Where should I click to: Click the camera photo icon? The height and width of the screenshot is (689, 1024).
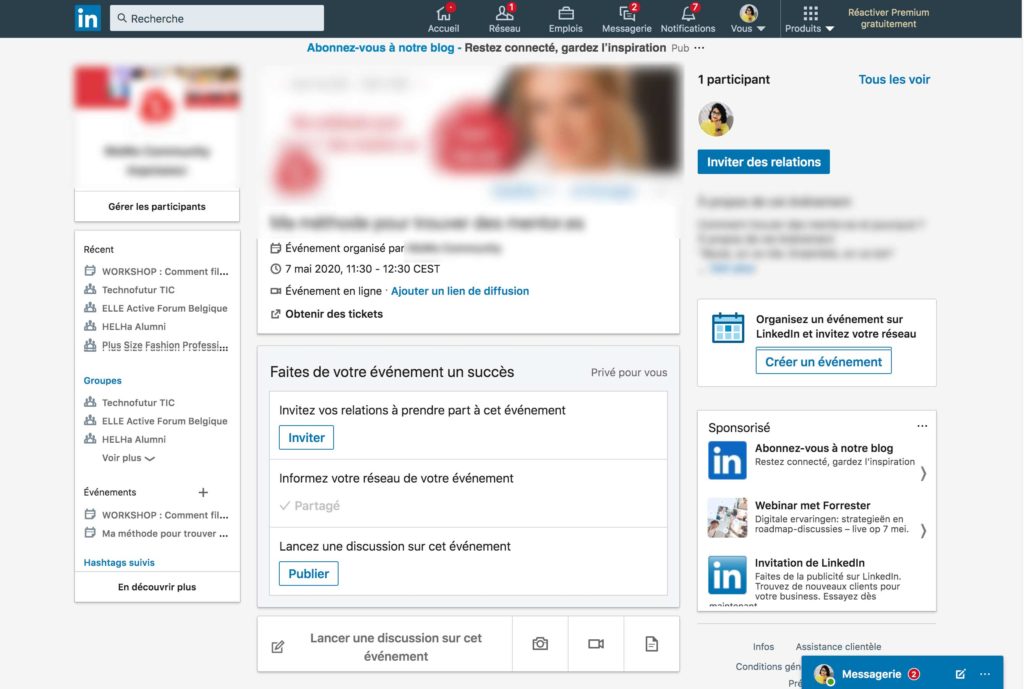540,644
